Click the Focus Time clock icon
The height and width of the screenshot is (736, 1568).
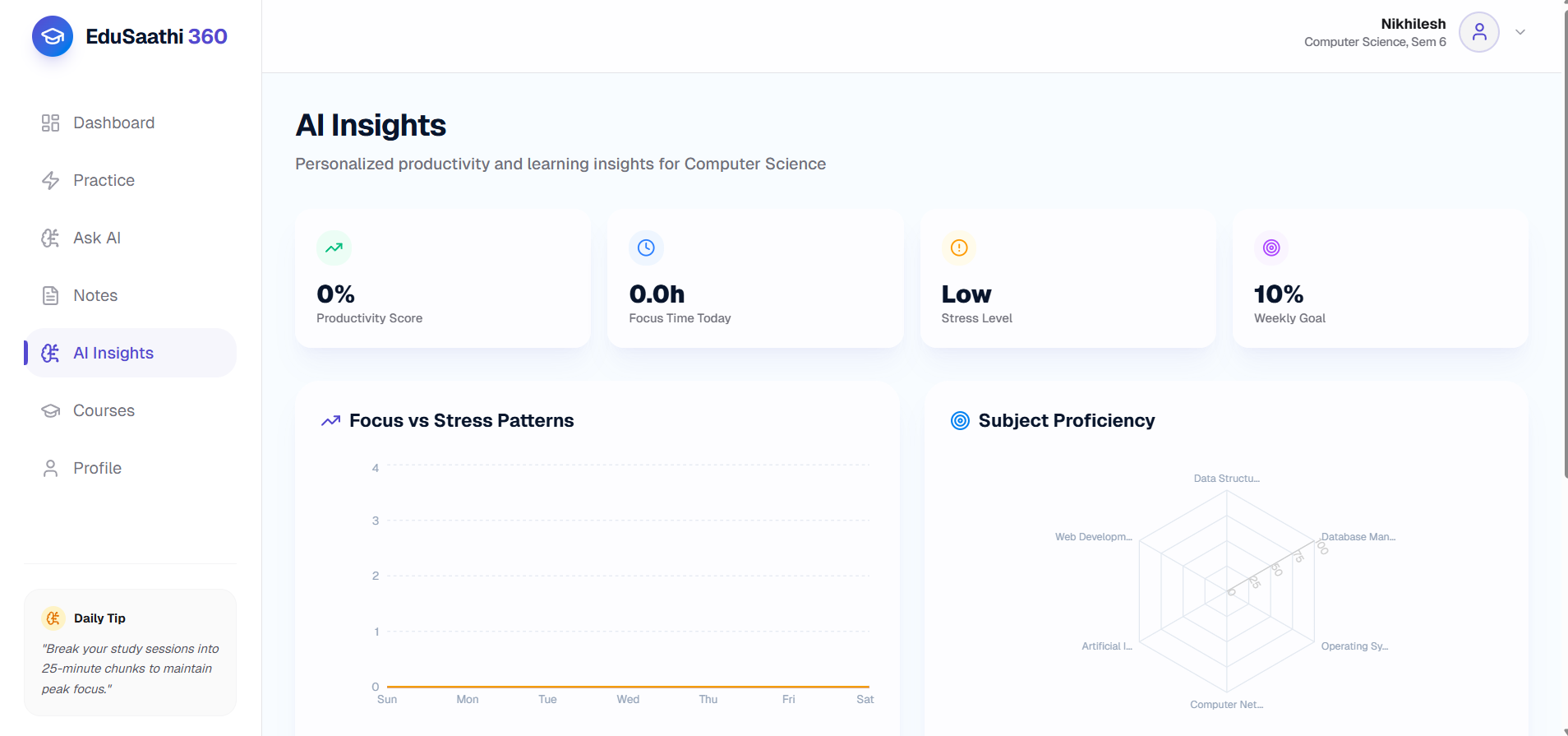pyautogui.click(x=646, y=248)
